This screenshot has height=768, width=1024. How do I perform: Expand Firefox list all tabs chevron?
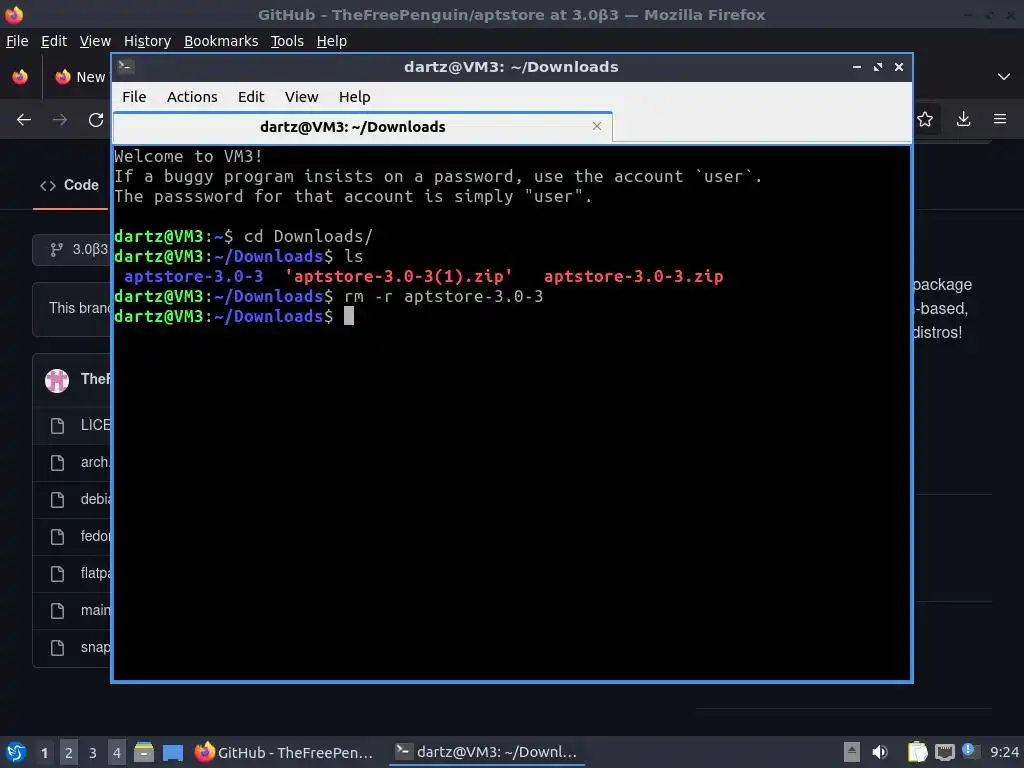click(x=1004, y=77)
